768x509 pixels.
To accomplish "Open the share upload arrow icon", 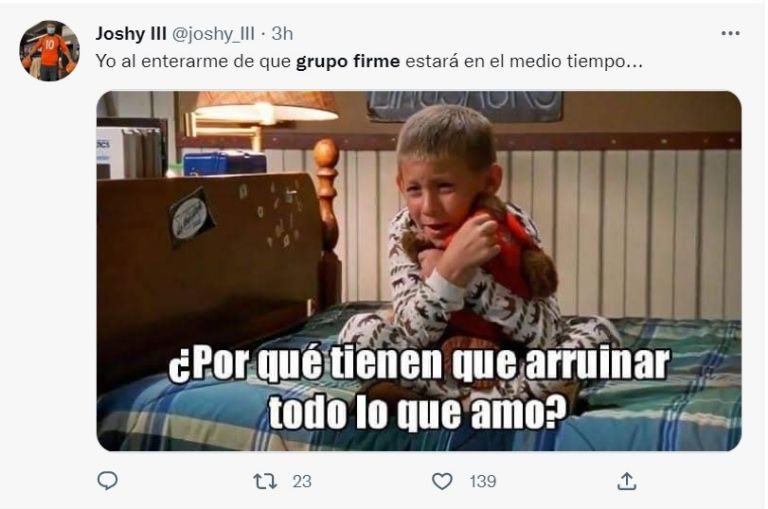I will 626,481.
